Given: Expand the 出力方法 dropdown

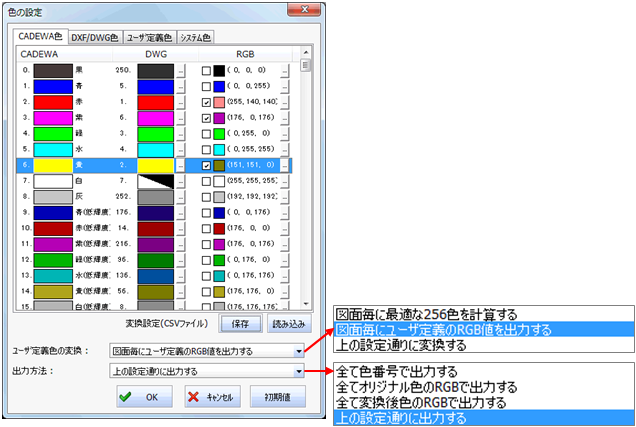Looking at the screenshot, I should coord(298,371).
